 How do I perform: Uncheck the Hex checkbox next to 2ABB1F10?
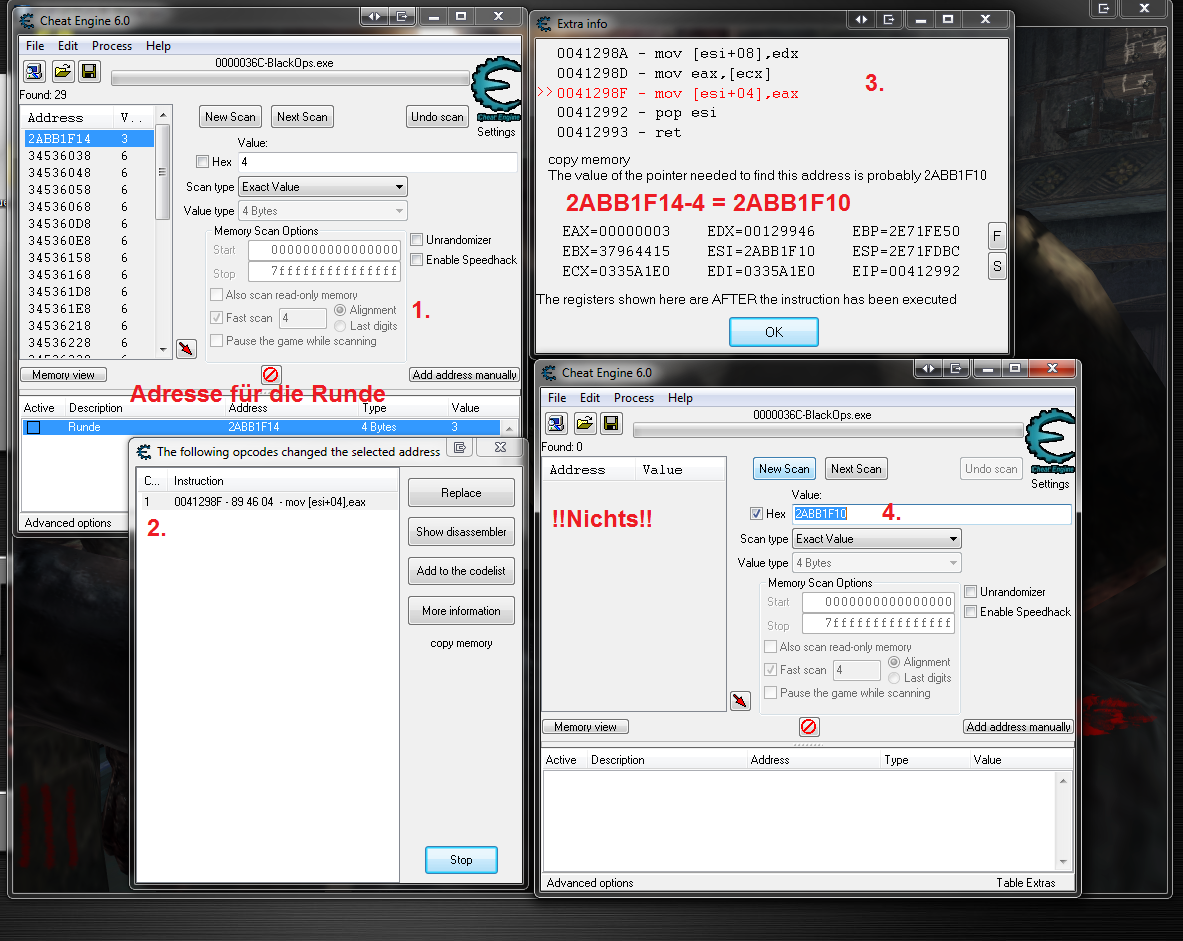pyautogui.click(x=757, y=514)
